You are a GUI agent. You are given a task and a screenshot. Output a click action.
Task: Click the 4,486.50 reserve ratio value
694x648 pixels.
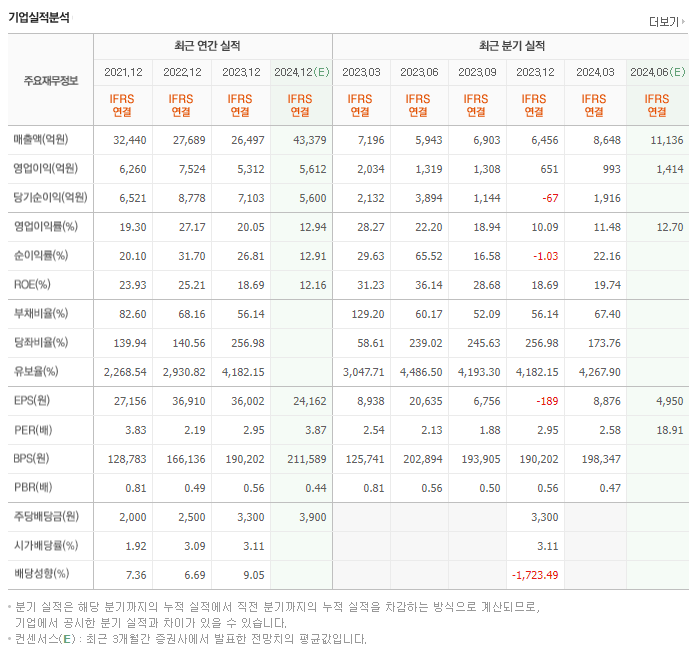coord(421,372)
